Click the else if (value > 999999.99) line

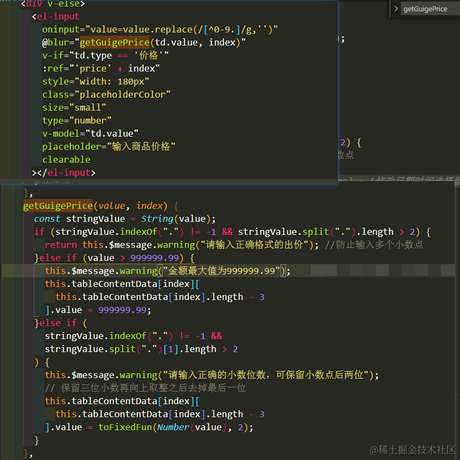tap(115, 258)
